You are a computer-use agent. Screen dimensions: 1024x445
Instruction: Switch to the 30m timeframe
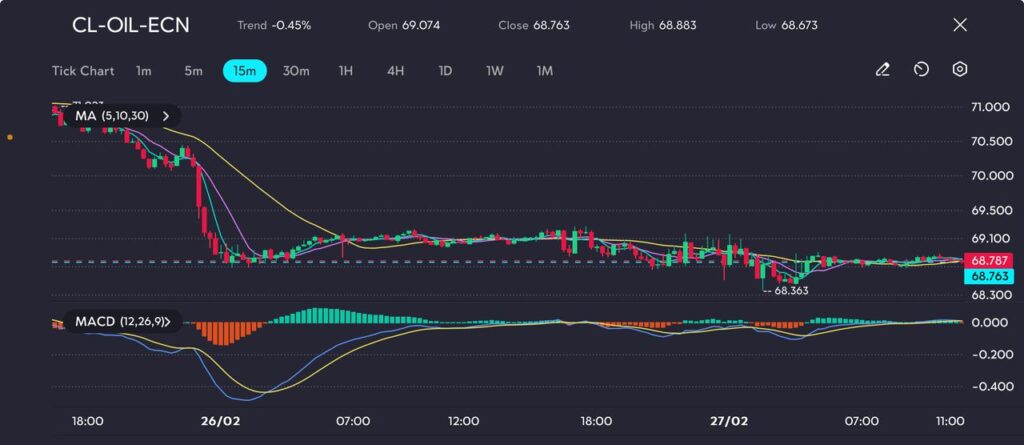(296, 71)
